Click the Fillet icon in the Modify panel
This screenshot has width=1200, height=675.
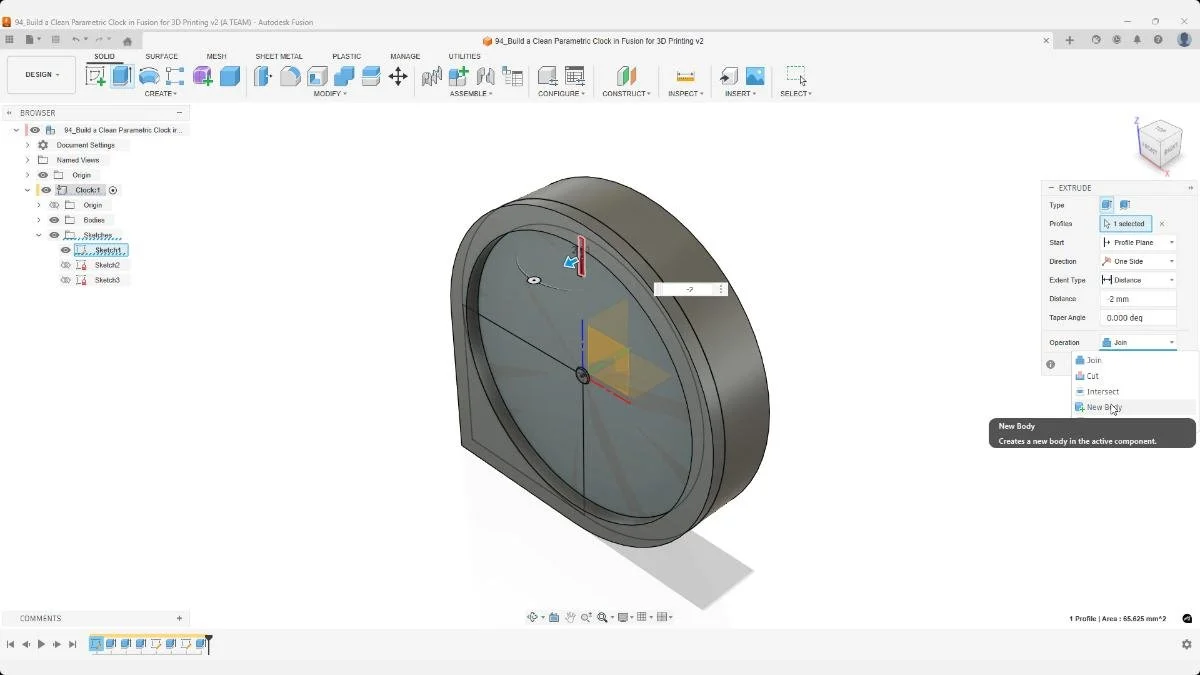[x=290, y=76]
